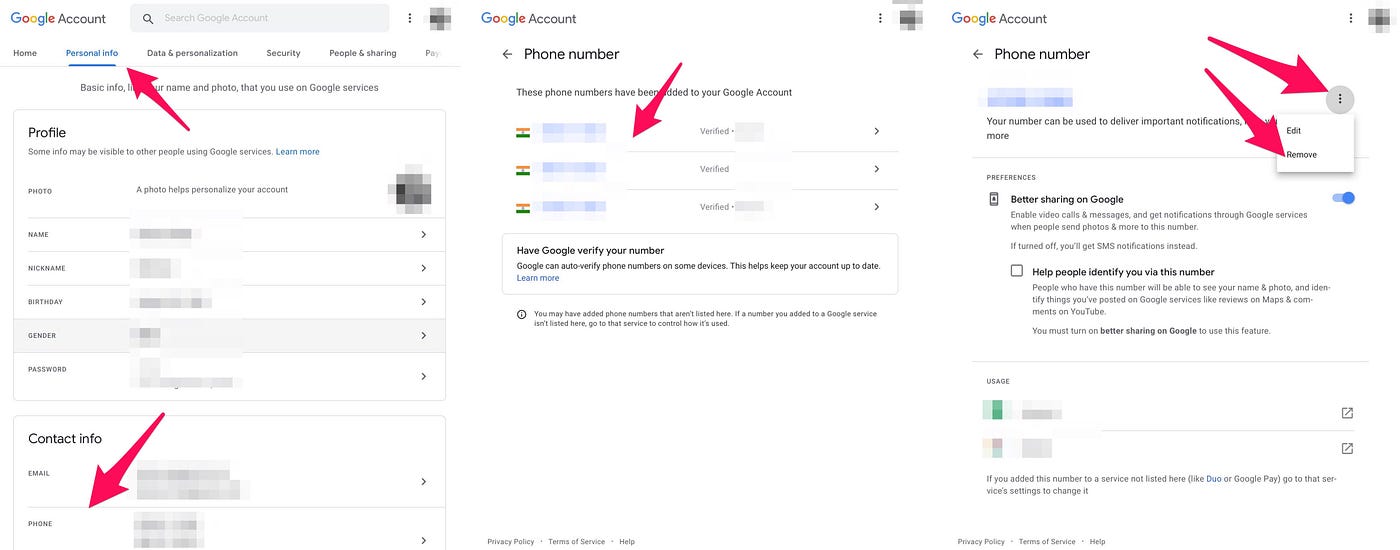The width and height of the screenshot is (1400, 550).
Task: Click the Contact info heading
Action: click(x=65, y=438)
